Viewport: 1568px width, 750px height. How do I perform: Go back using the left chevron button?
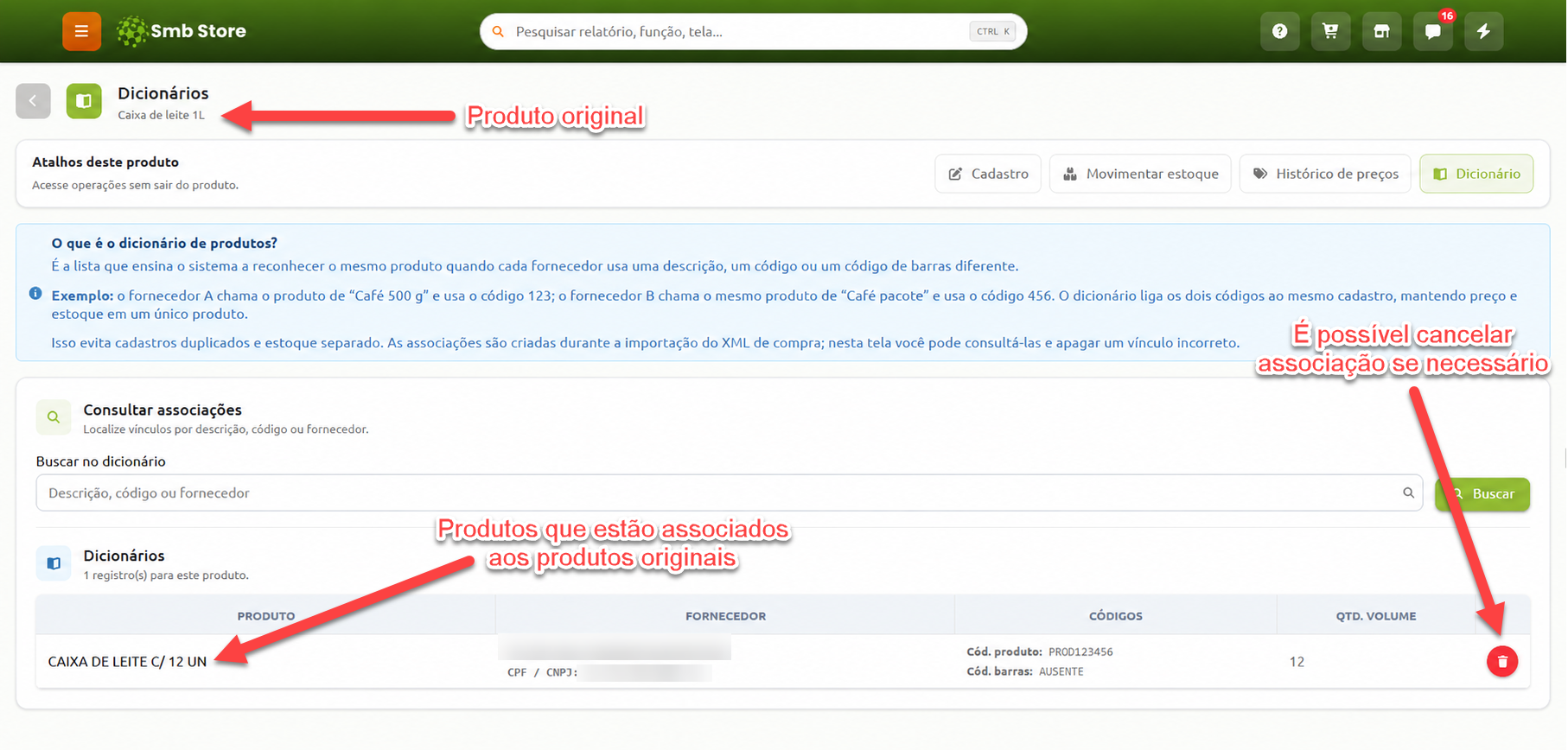click(x=33, y=101)
